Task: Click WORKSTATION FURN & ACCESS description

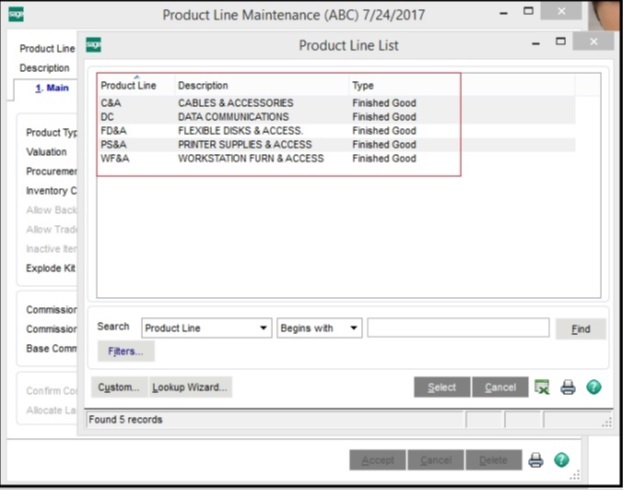Action: click(x=251, y=158)
